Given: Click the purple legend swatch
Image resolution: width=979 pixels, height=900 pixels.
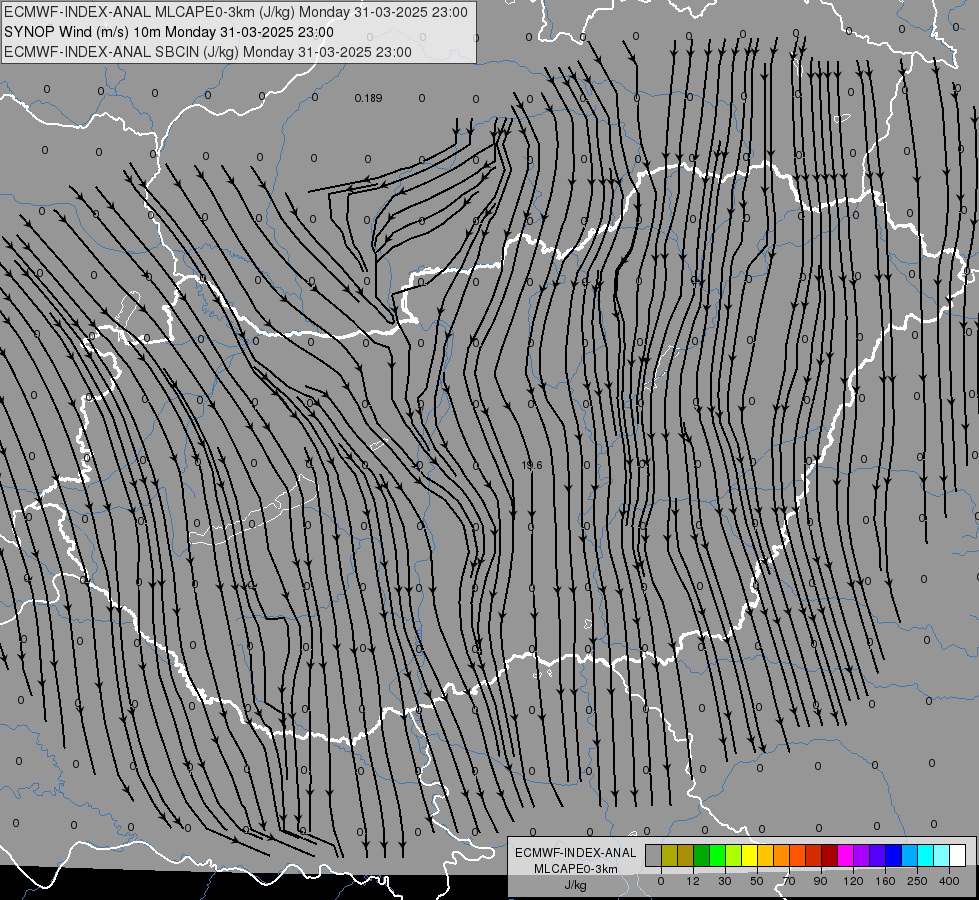Looking at the screenshot, I should click(862, 855).
